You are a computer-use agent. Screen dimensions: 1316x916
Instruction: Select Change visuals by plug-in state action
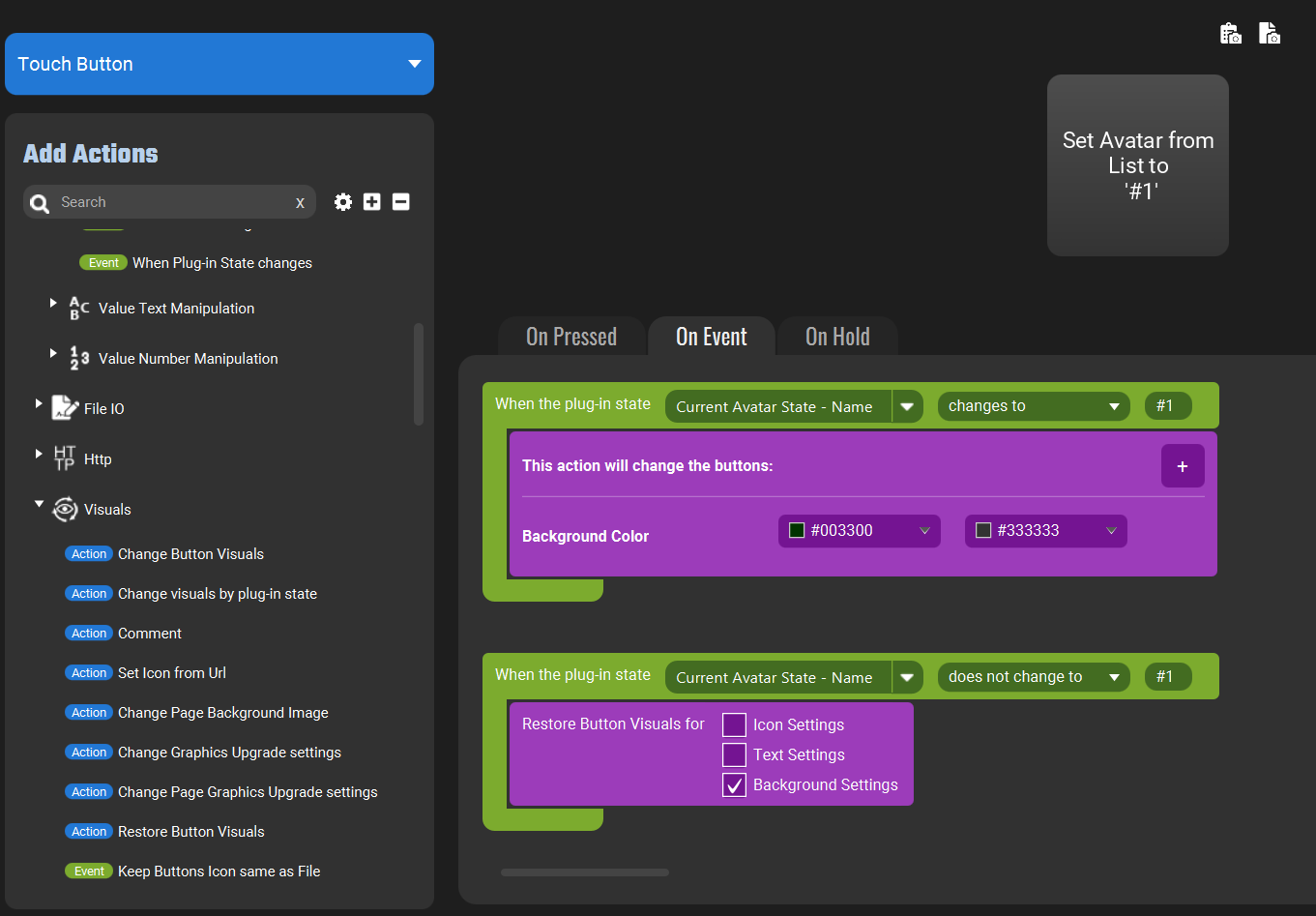218,594
